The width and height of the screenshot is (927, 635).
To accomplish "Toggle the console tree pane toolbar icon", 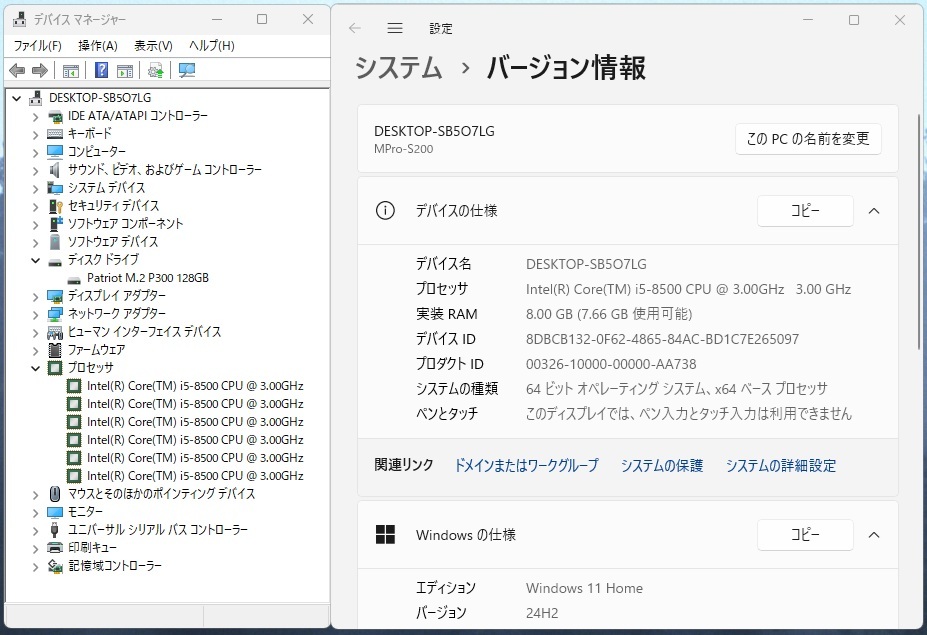I will point(70,71).
